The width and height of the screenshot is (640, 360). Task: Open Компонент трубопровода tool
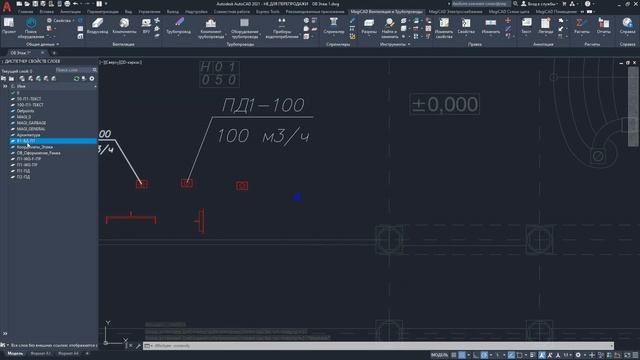click(x=211, y=28)
